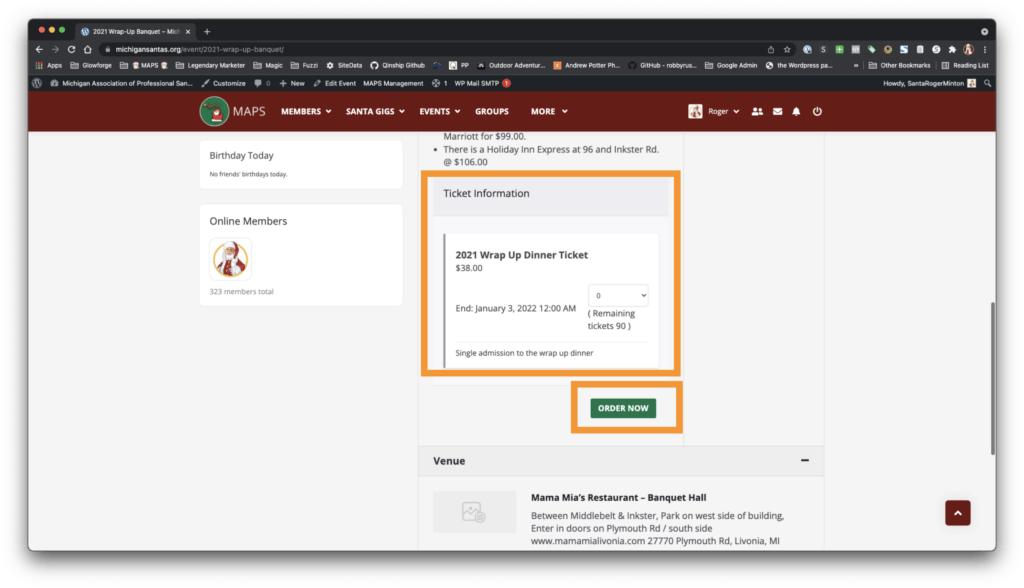Open SiteData gear bookmark
1024x588 pixels.
[344, 65]
